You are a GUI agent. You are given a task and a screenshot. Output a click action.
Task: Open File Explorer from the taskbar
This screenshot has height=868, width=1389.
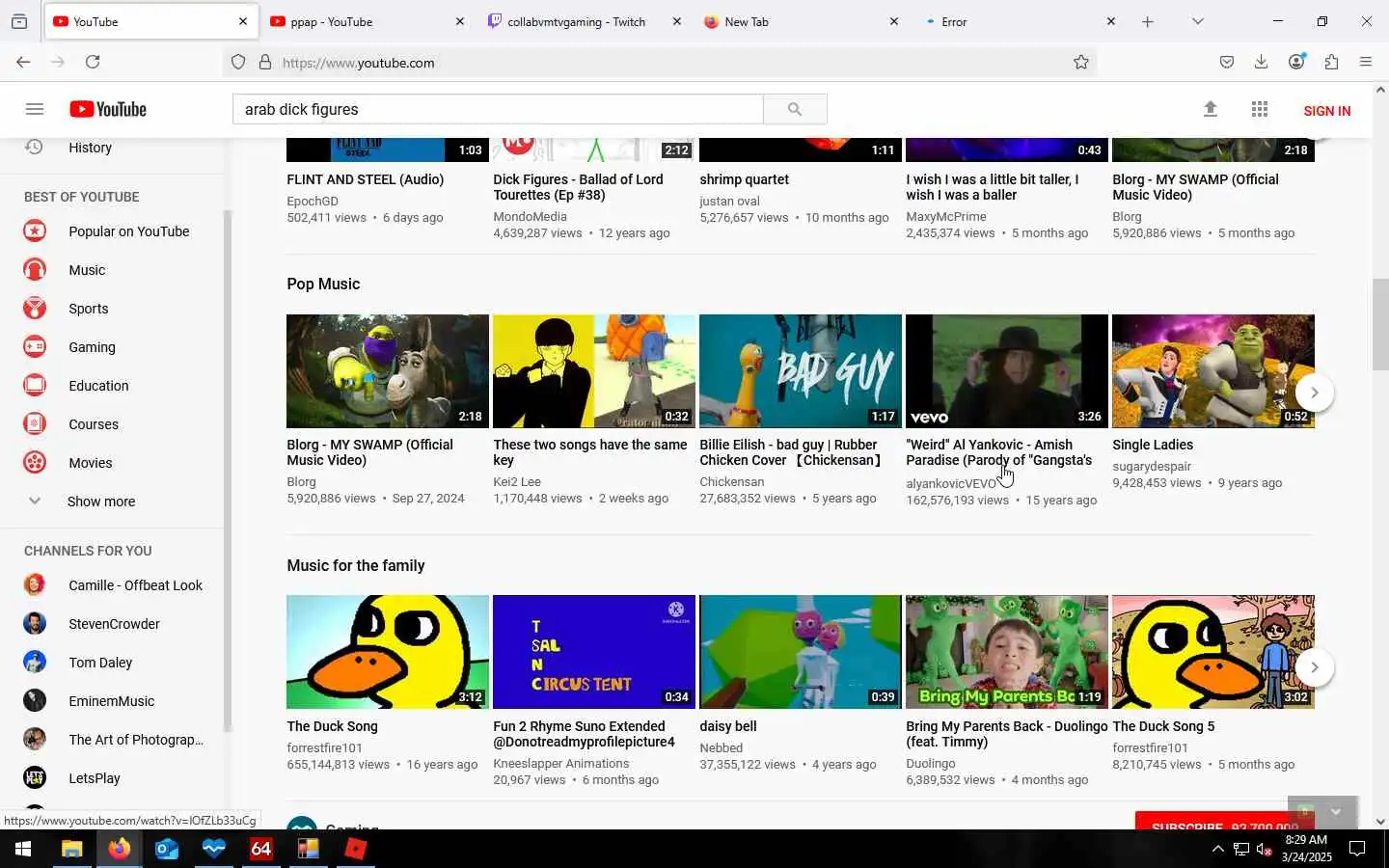pos(71,849)
